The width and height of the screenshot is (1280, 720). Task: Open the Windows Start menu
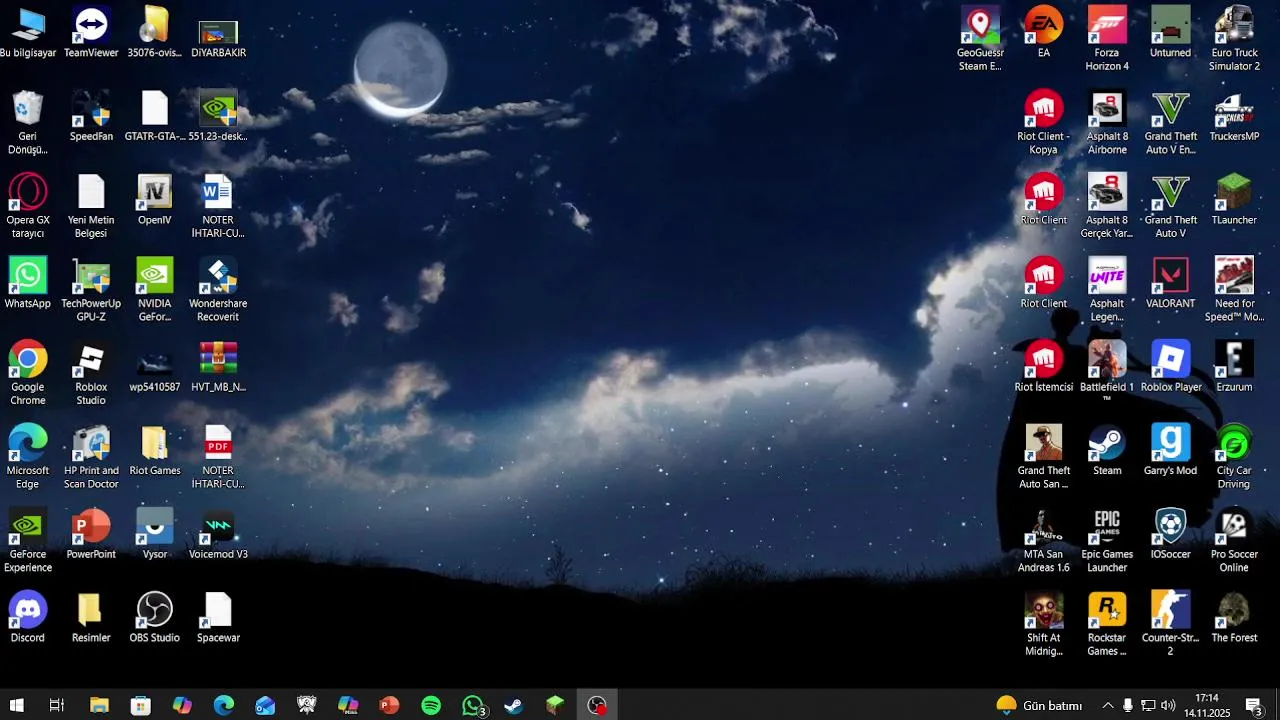pos(17,706)
